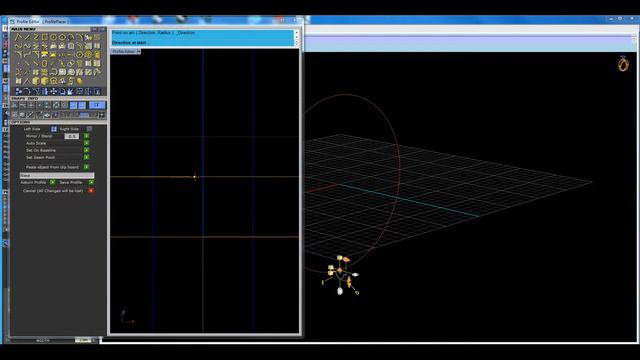Click the command line scroll up arrow

pos(297,32)
